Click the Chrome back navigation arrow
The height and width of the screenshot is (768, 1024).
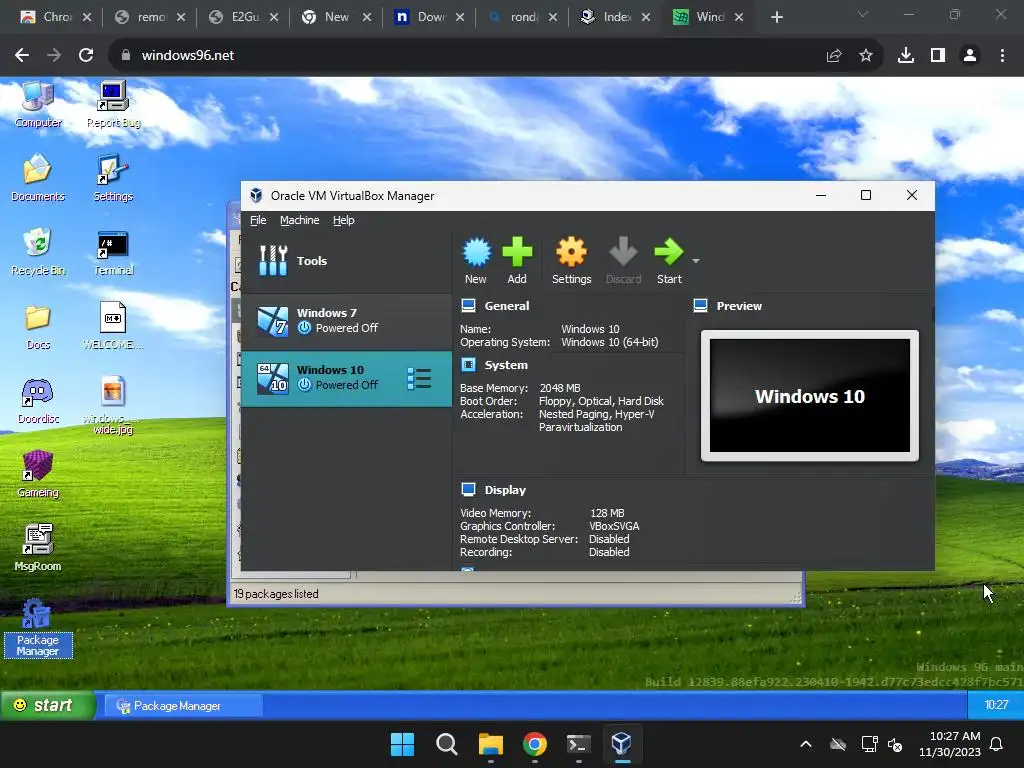click(22, 56)
